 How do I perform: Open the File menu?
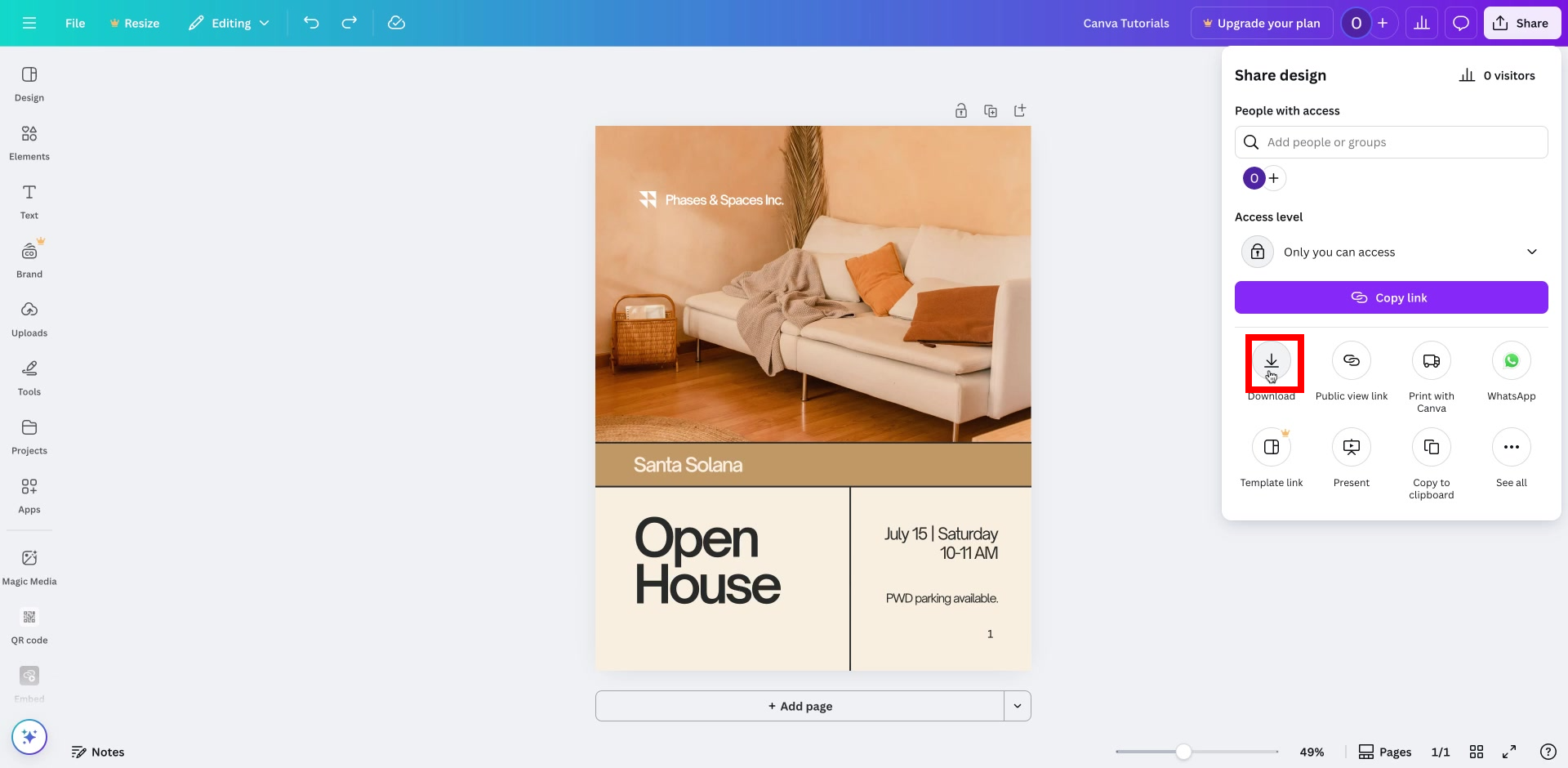(74, 23)
